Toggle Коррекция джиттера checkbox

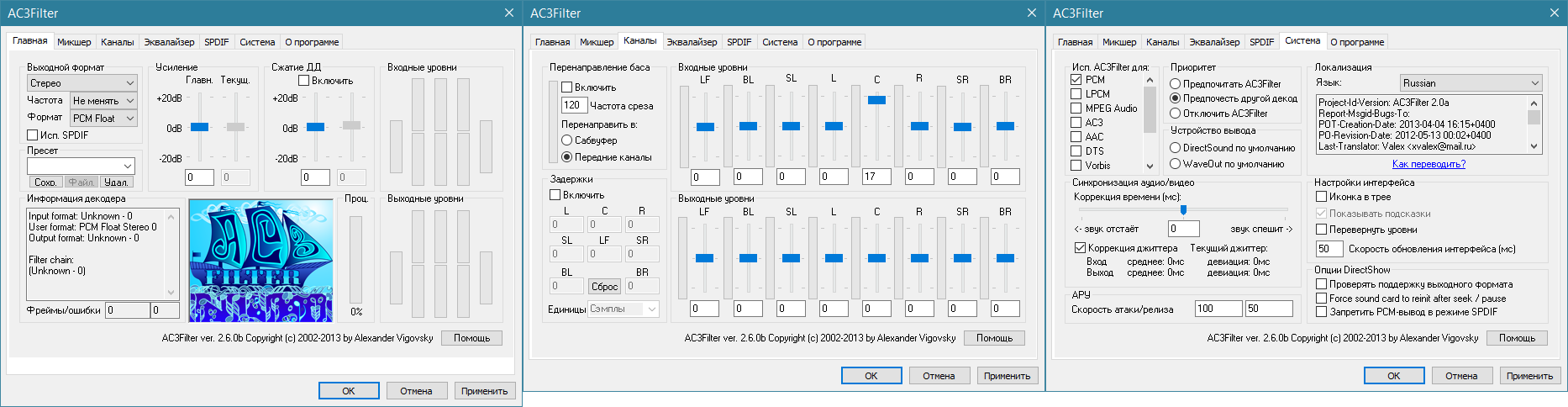pyautogui.click(x=1126, y=248)
